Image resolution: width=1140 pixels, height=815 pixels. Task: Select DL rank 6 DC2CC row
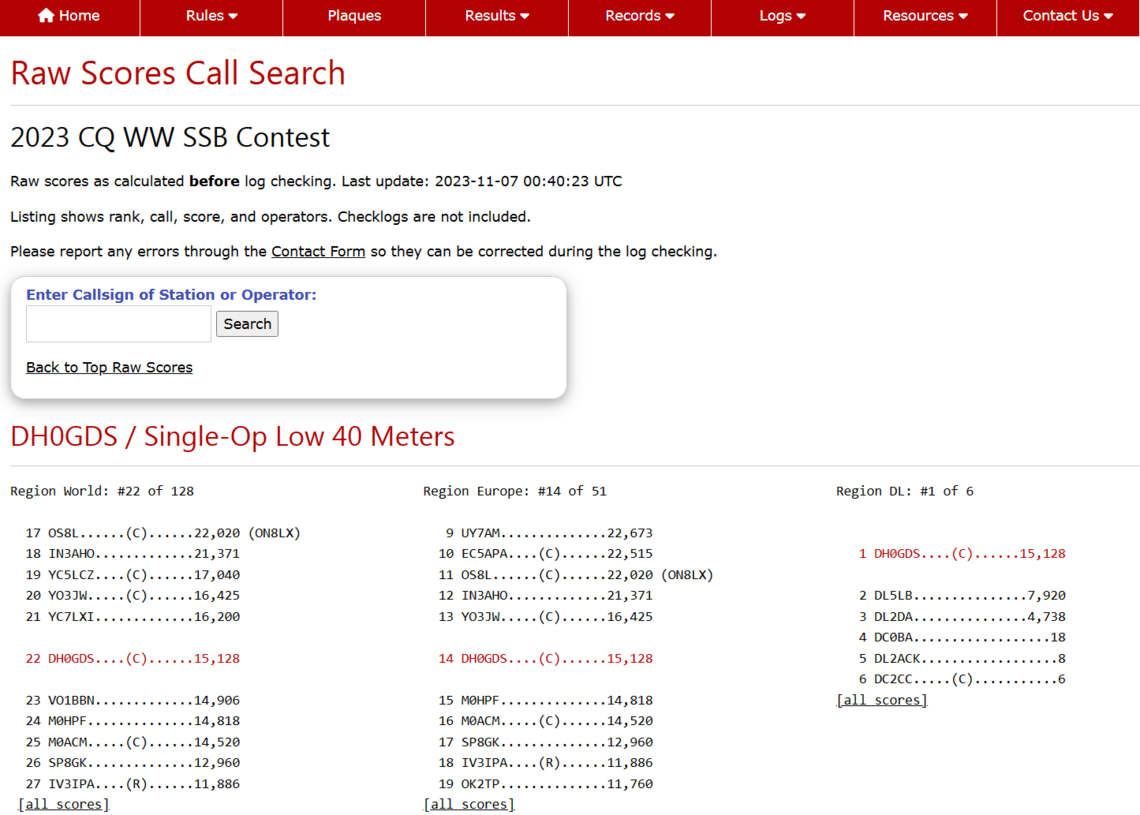click(962, 679)
